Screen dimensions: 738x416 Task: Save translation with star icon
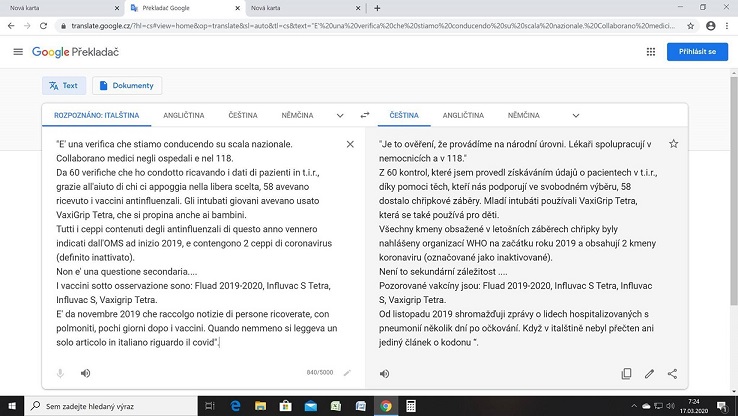(673, 145)
